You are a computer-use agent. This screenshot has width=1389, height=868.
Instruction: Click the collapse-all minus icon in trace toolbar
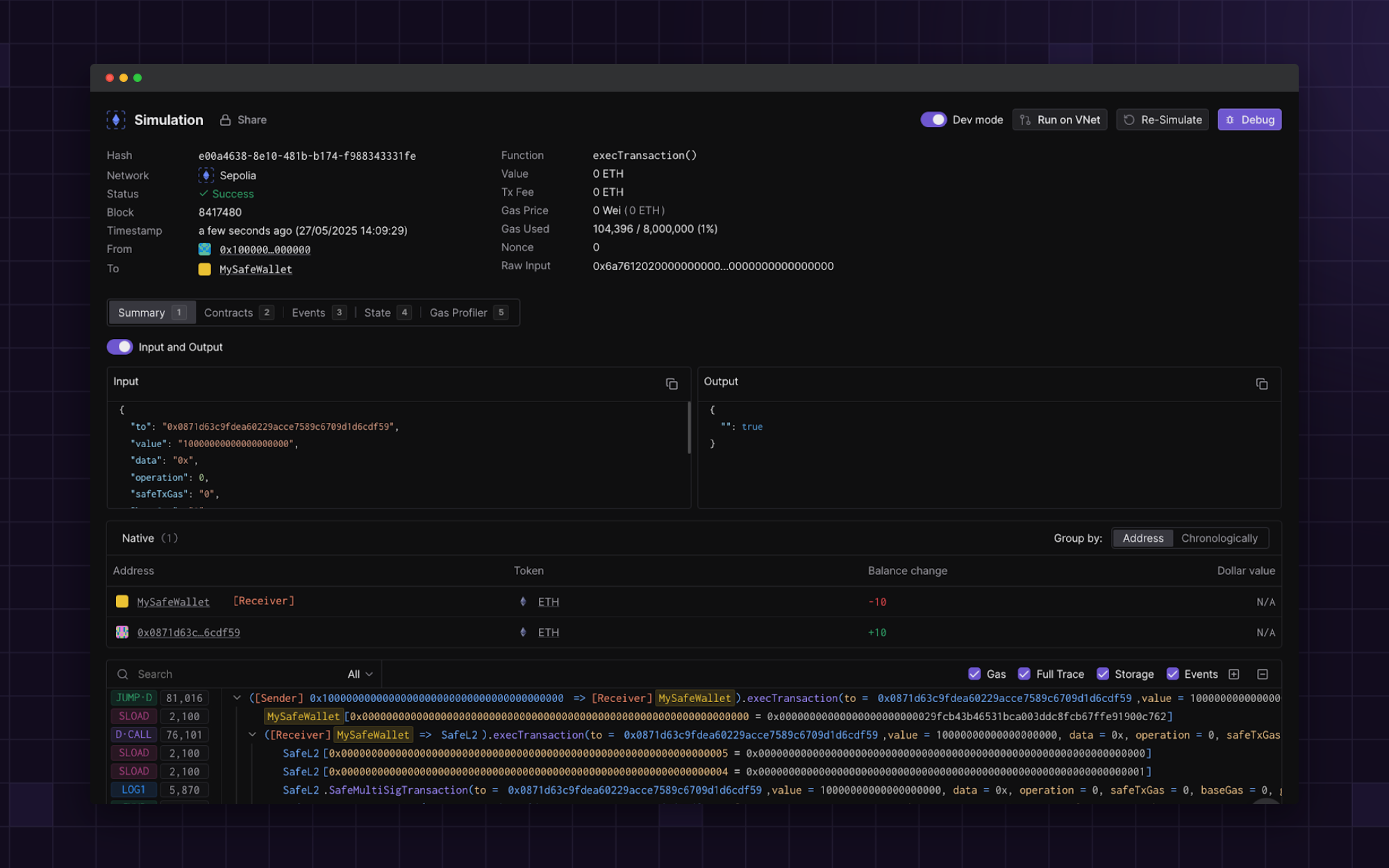(x=1263, y=674)
